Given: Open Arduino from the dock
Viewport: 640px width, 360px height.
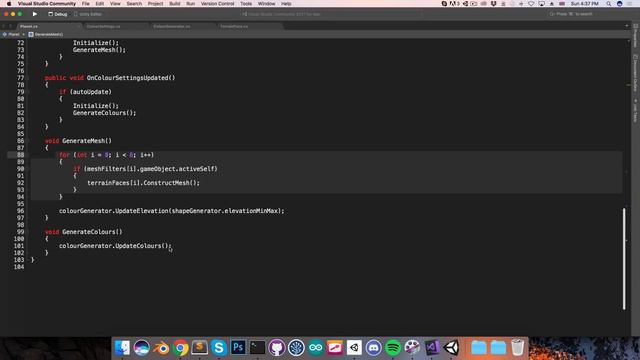Looking at the screenshot, I should pos(316,348).
